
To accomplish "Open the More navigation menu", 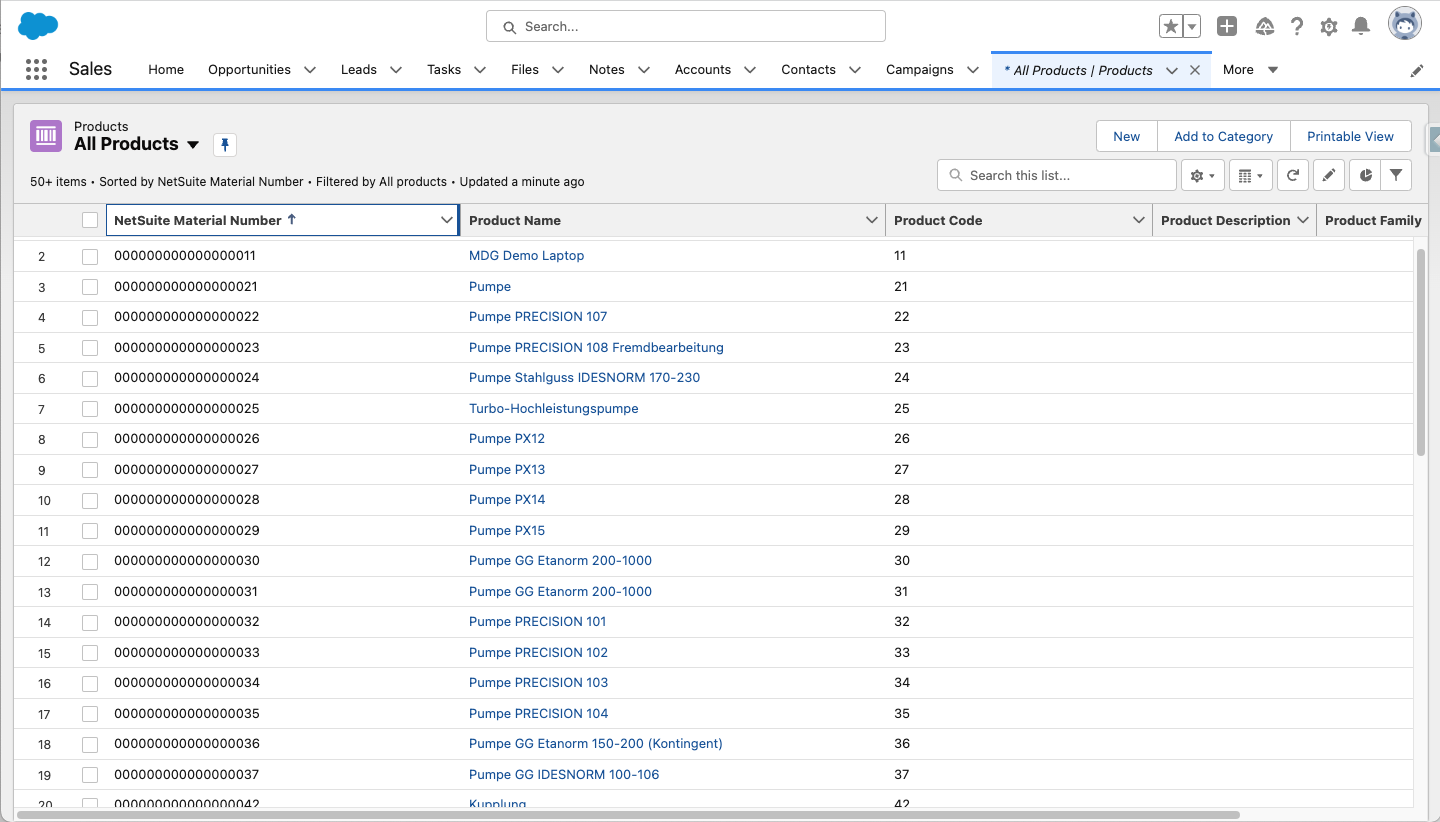I will point(1250,70).
